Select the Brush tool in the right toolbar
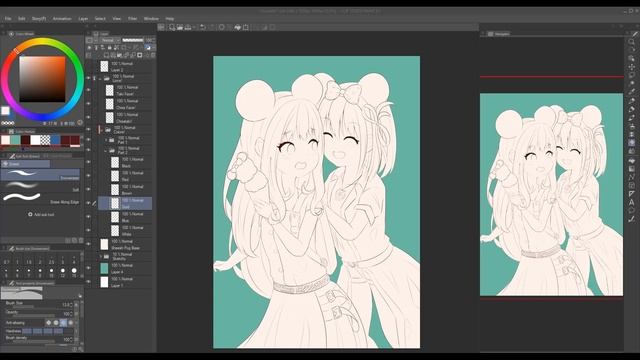This screenshot has width=640, height=360. click(x=631, y=118)
